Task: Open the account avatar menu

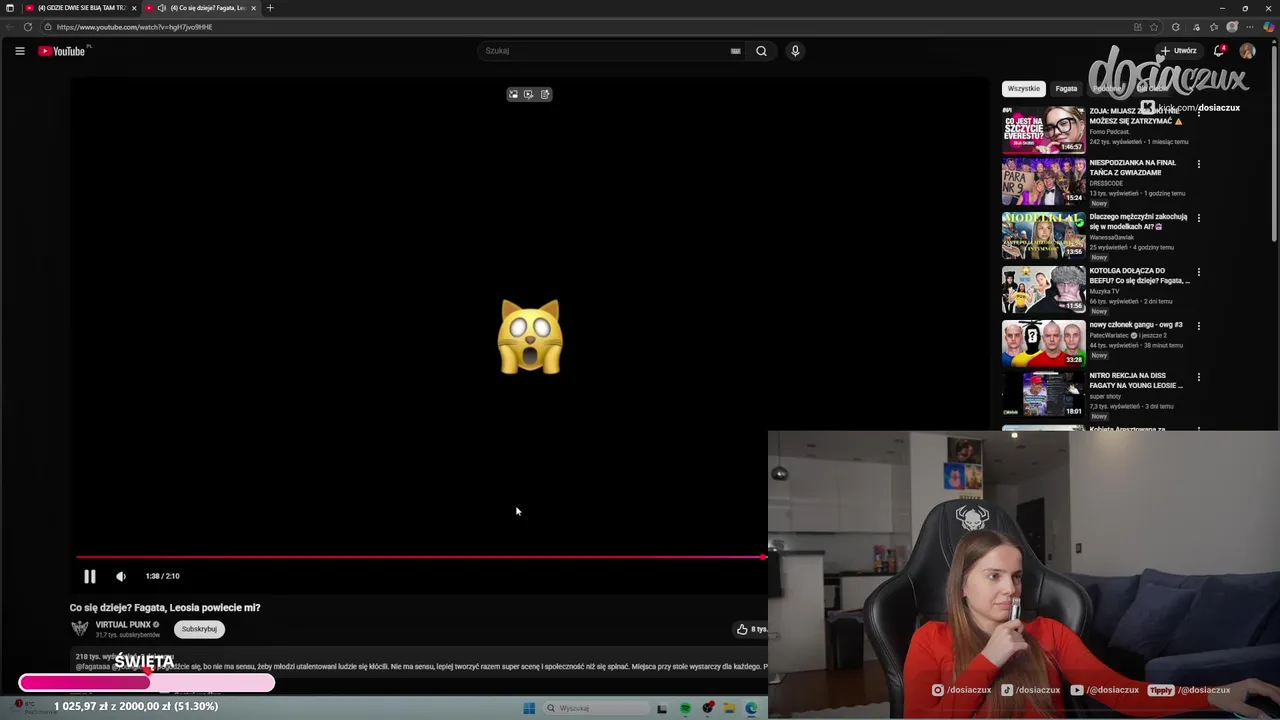Action: point(1247,51)
